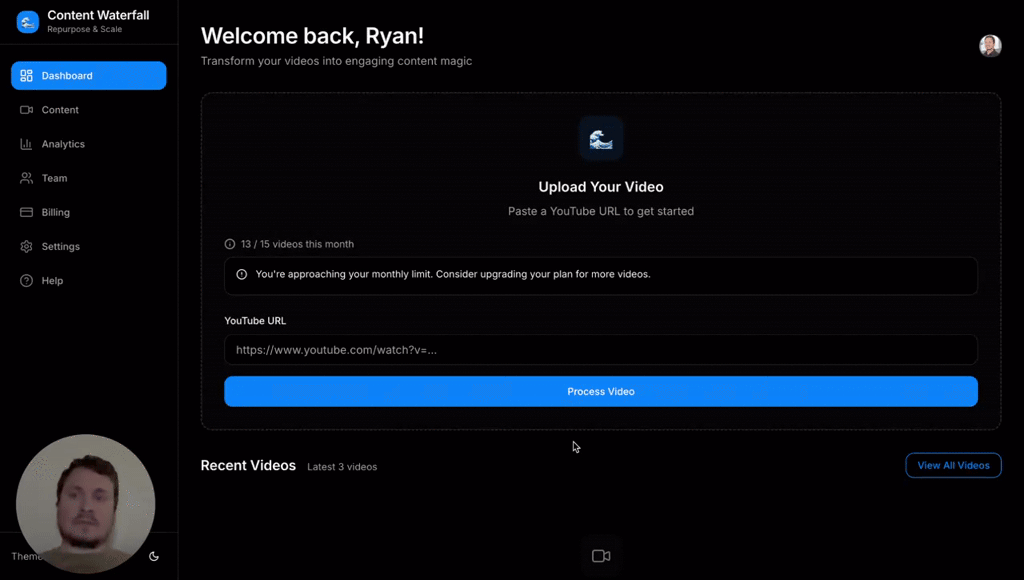Click the presenter webcam bubble
The width and height of the screenshot is (1024, 580).
coord(86,504)
